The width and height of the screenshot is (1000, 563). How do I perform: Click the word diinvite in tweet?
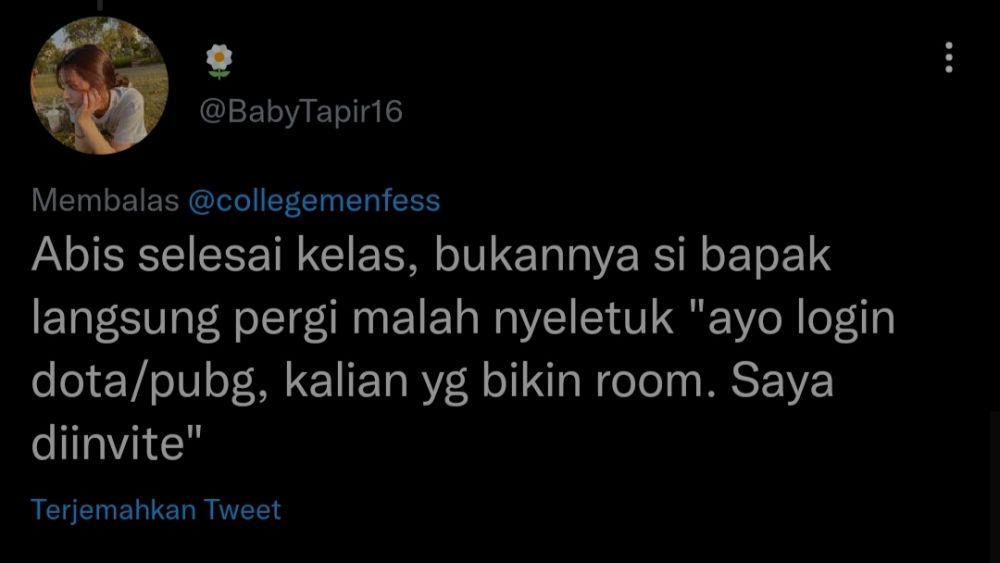pos(108,442)
